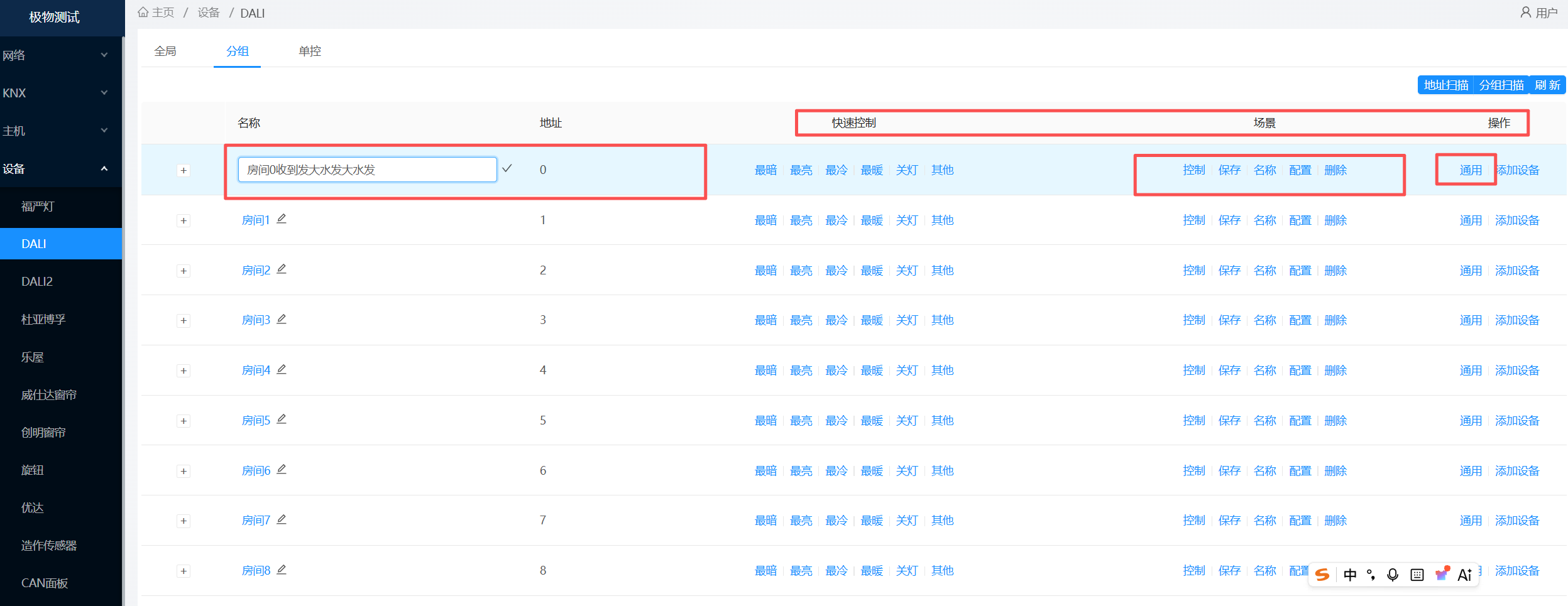Image resolution: width=1568 pixels, height=606 pixels.
Task: Collapse the 设备 sidebar menu
Action: pyautogui.click(x=61, y=168)
